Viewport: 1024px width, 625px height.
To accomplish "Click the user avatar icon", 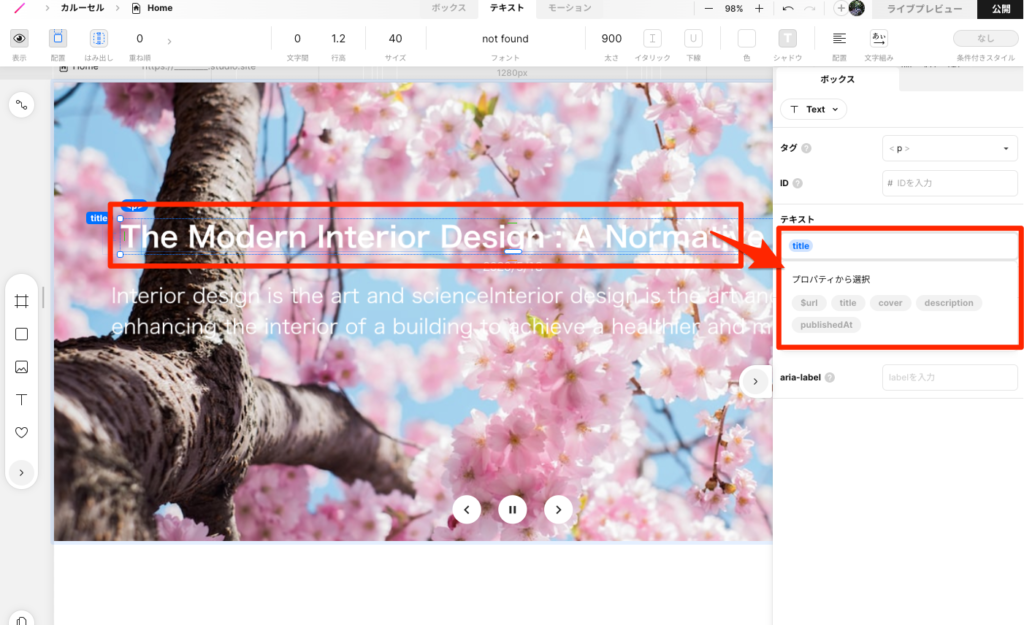I will coord(856,8).
